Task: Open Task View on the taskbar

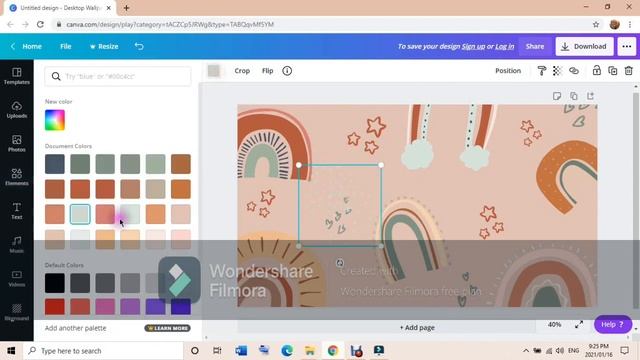Action: [x=217, y=351]
